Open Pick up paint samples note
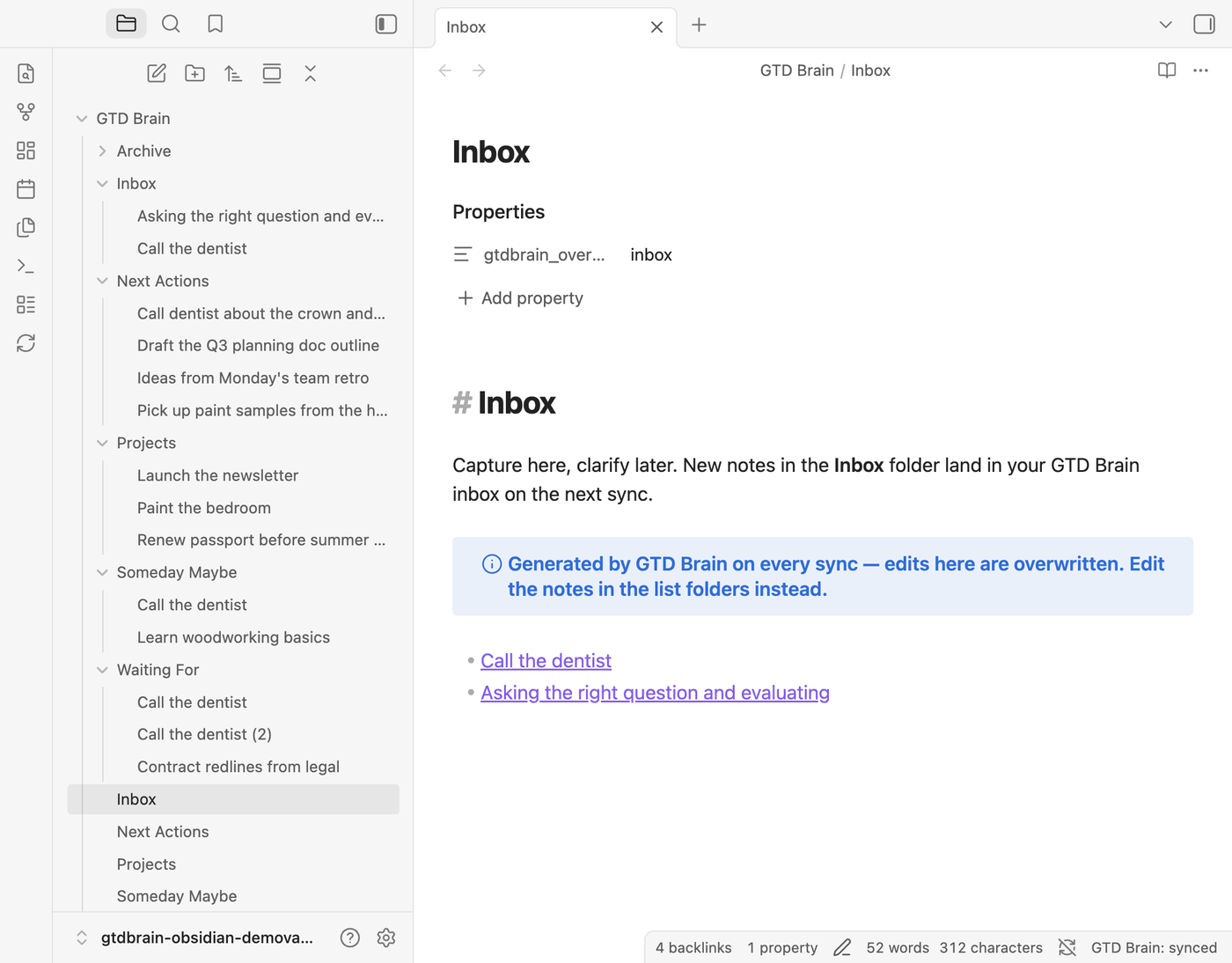 pyautogui.click(x=262, y=410)
